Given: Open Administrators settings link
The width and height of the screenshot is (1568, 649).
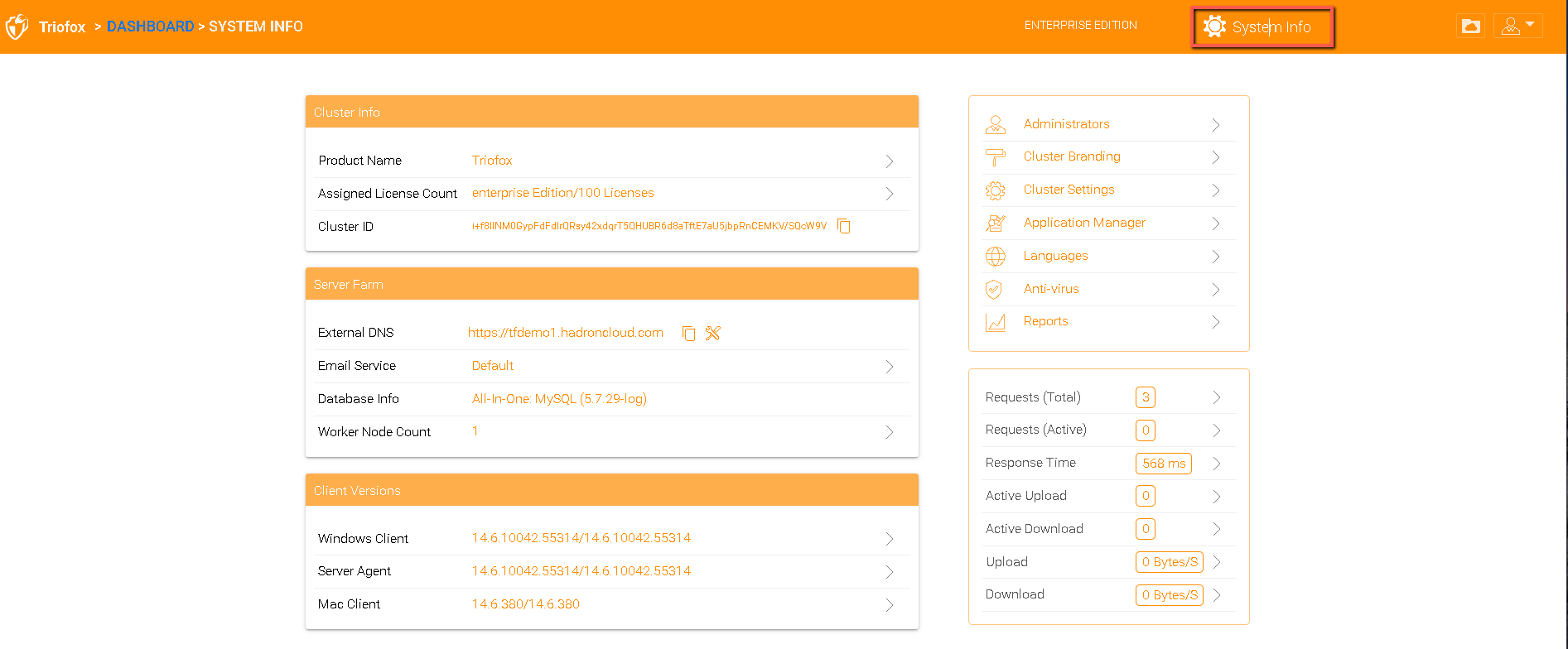Looking at the screenshot, I should [x=1066, y=124].
